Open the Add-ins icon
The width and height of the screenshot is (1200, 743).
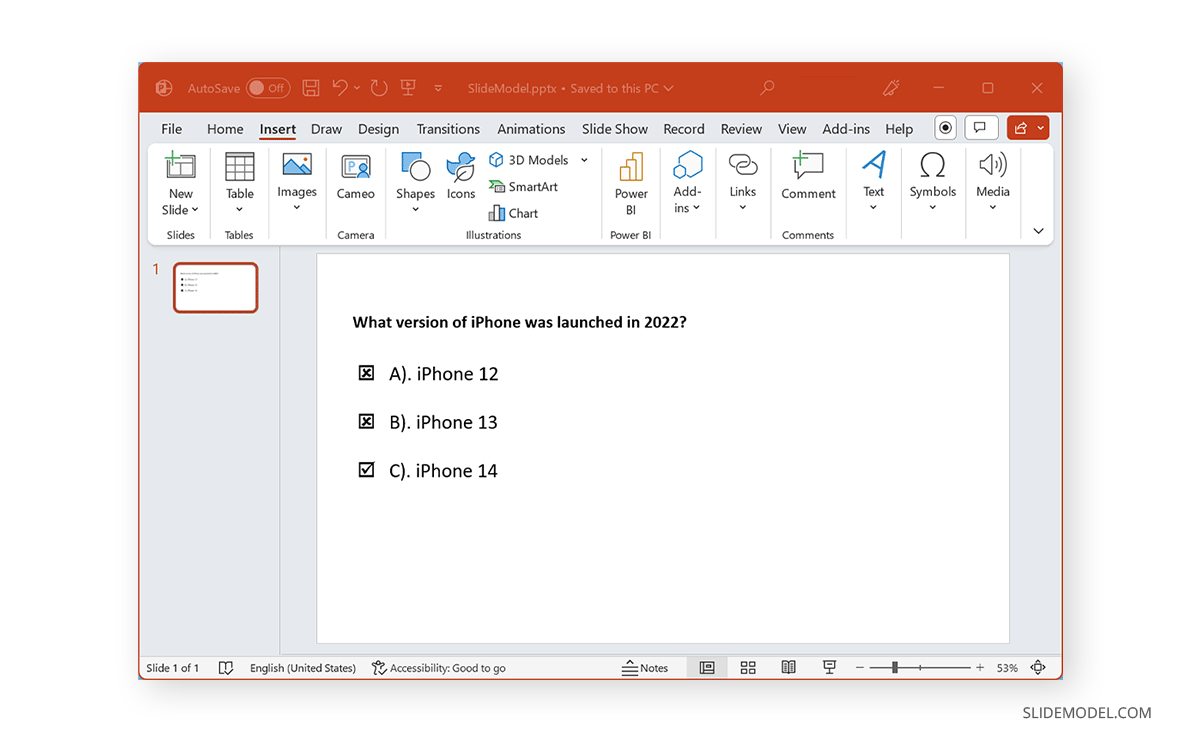click(x=688, y=165)
